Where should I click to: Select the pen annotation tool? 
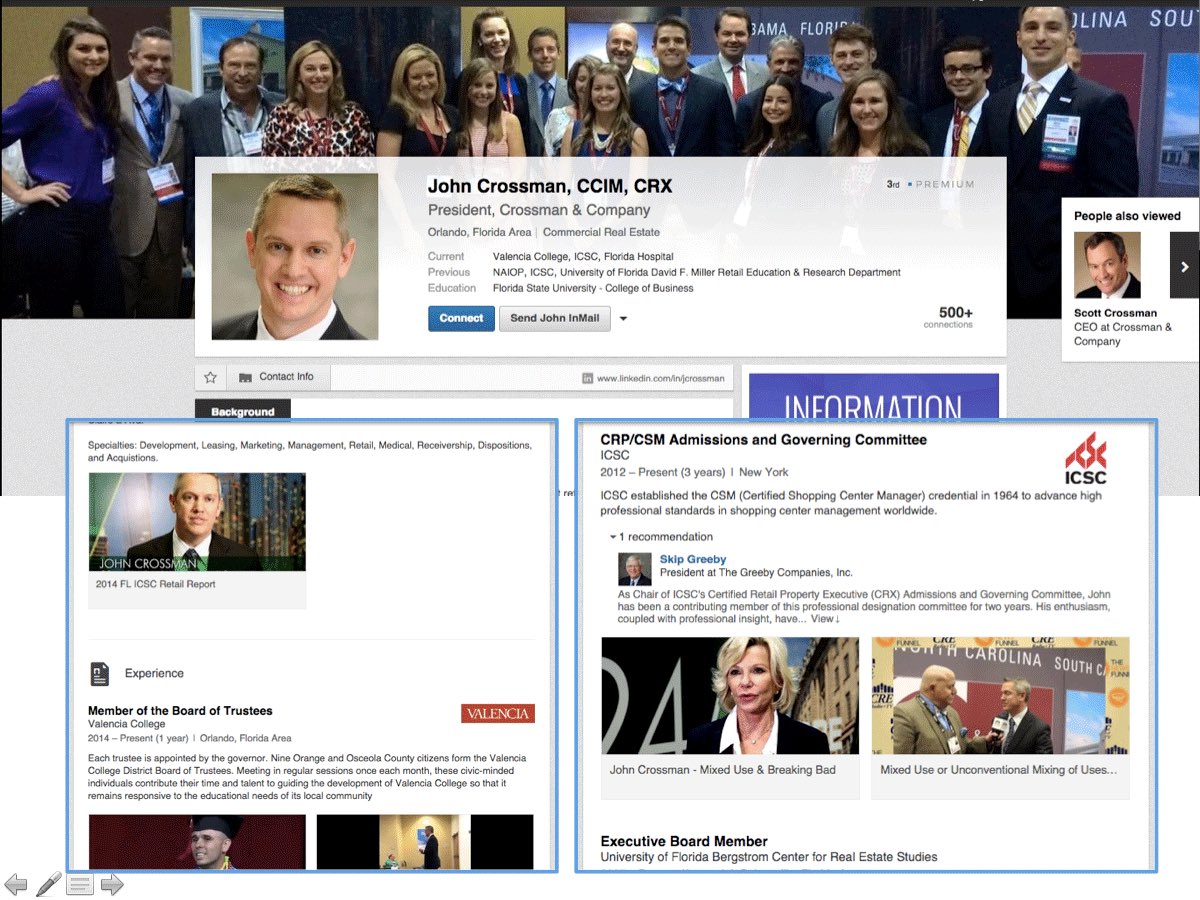pyautogui.click(x=48, y=884)
